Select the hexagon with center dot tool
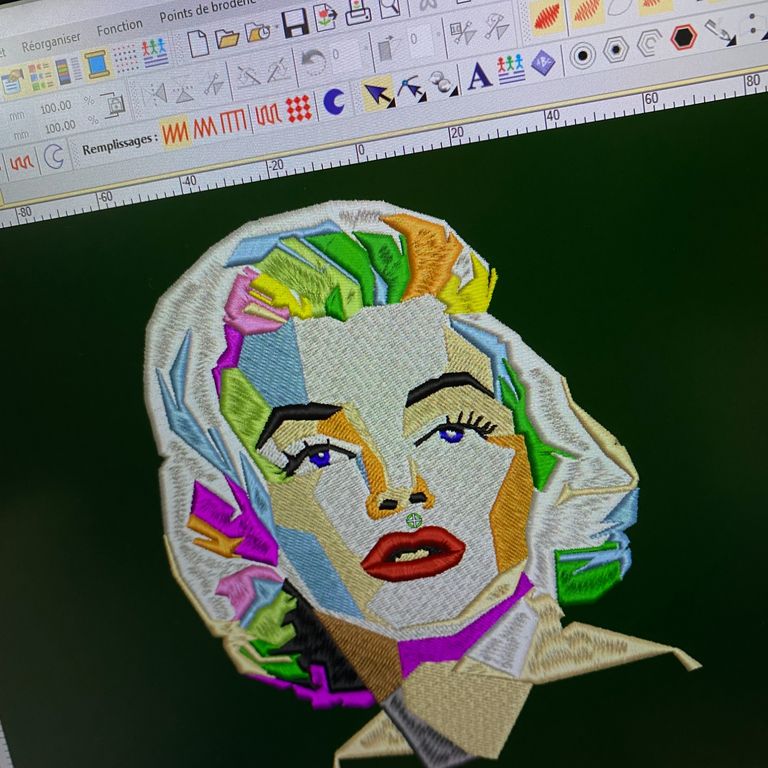 click(x=615, y=49)
